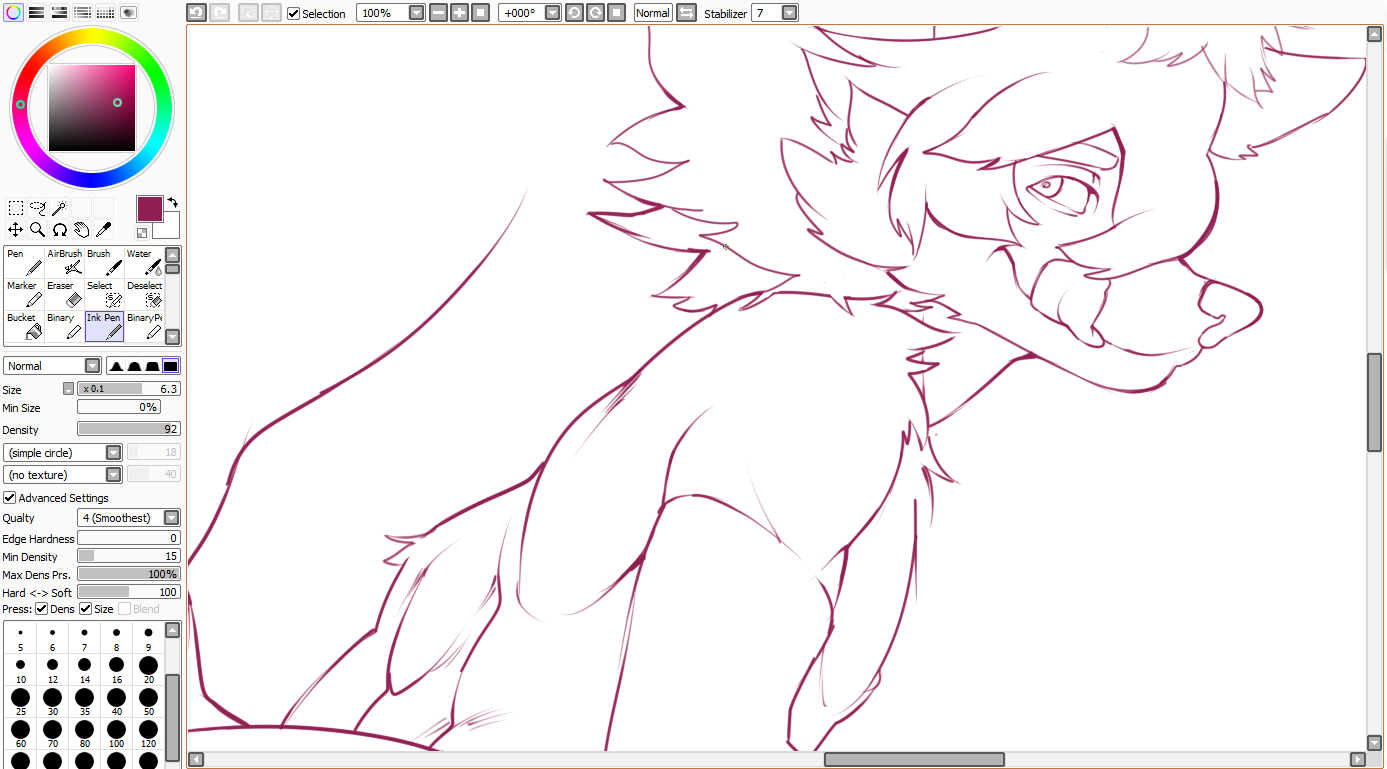Open the (simple circle) brush shape dropdown
1387x769 pixels.
[63, 453]
